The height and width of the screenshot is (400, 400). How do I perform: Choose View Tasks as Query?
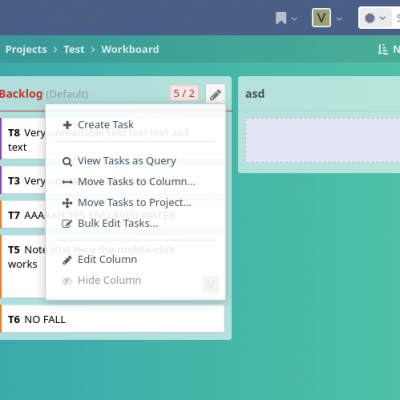(135, 161)
